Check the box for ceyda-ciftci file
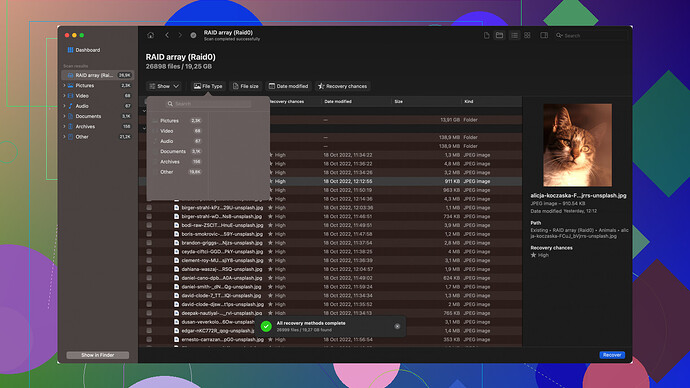This screenshot has height=388, width=690. tap(149, 252)
